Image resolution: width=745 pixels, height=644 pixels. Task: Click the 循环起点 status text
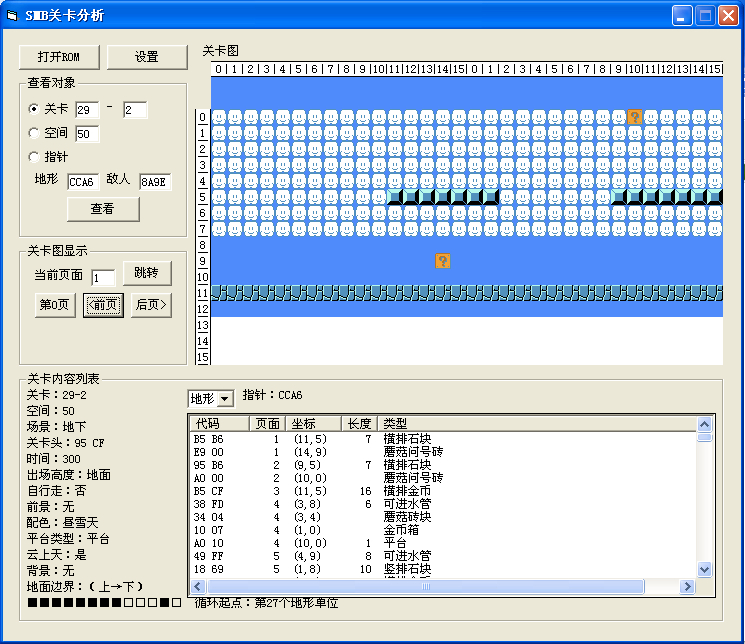(x=267, y=603)
